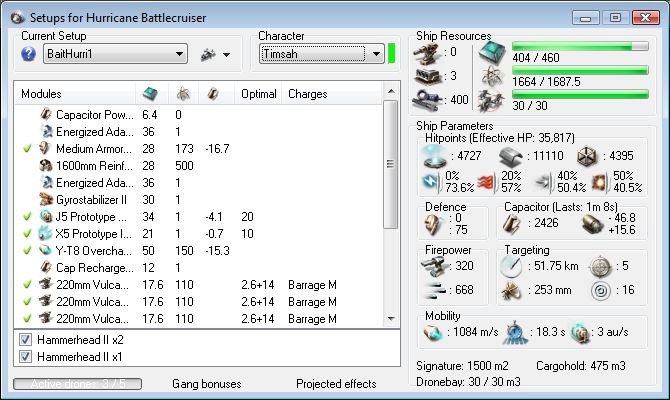Image resolution: width=670 pixels, height=400 pixels.
Task: Click the turret firepower icon showing 320
Action: coord(434,266)
